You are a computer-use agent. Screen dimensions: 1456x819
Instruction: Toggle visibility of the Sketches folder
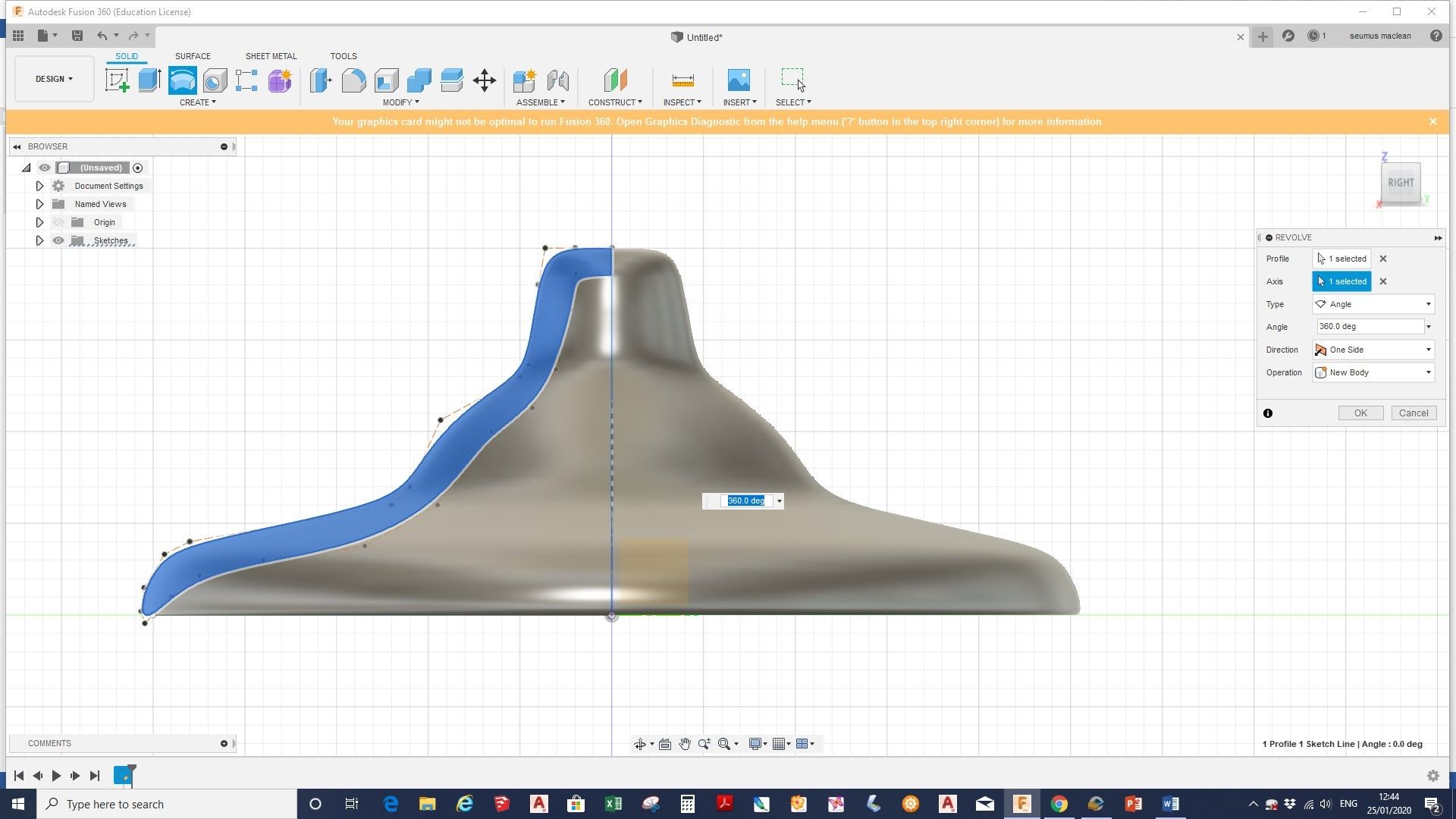tap(58, 240)
